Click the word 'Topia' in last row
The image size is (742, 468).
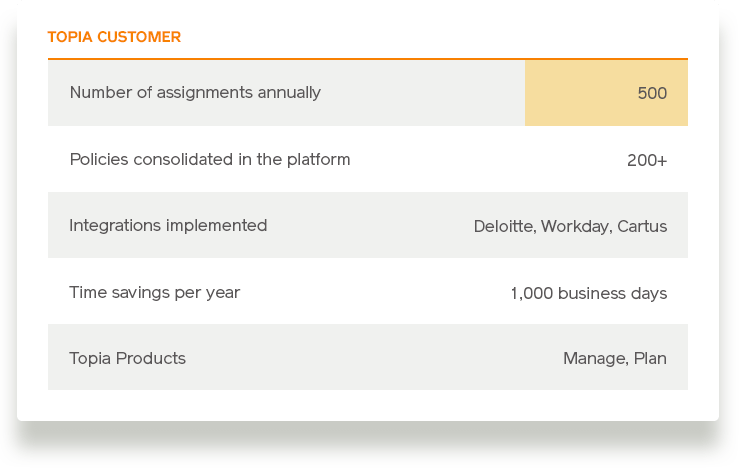click(90, 359)
